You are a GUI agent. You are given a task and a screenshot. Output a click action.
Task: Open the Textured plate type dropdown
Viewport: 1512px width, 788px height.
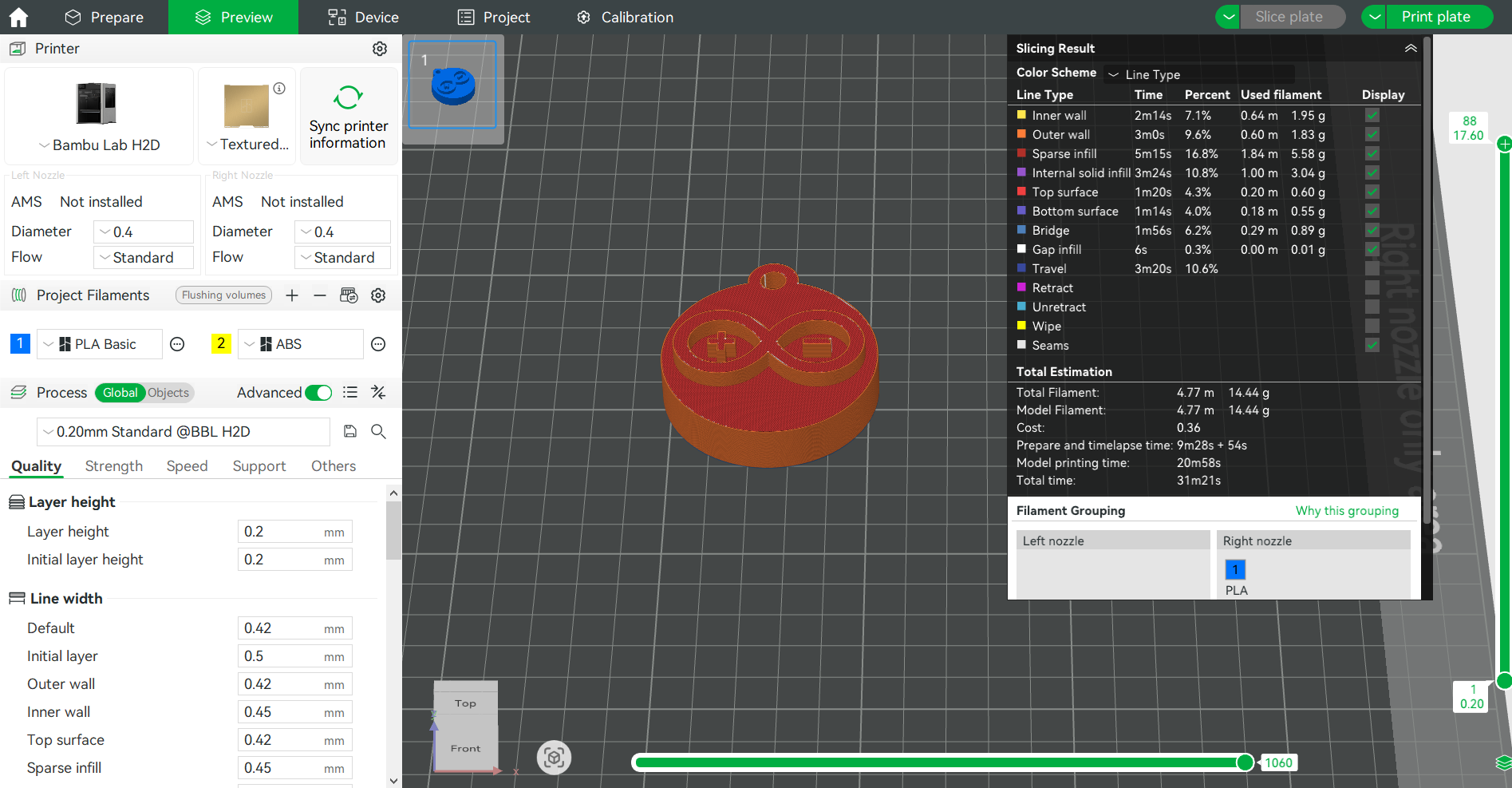tap(247, 145)
